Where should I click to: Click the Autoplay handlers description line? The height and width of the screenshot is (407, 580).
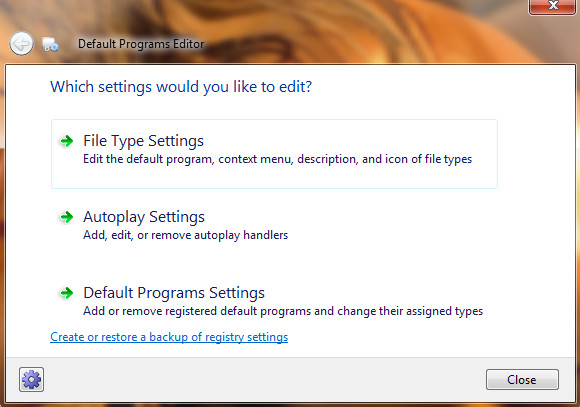click(x=185, y=235)
